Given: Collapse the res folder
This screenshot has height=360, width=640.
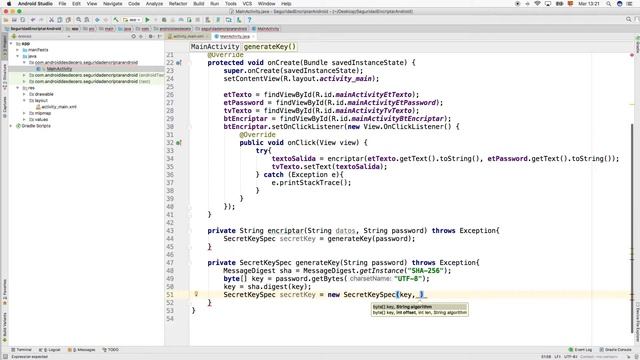Looking at the screenshot, I should pyautogui.click(x=18, y=88).
